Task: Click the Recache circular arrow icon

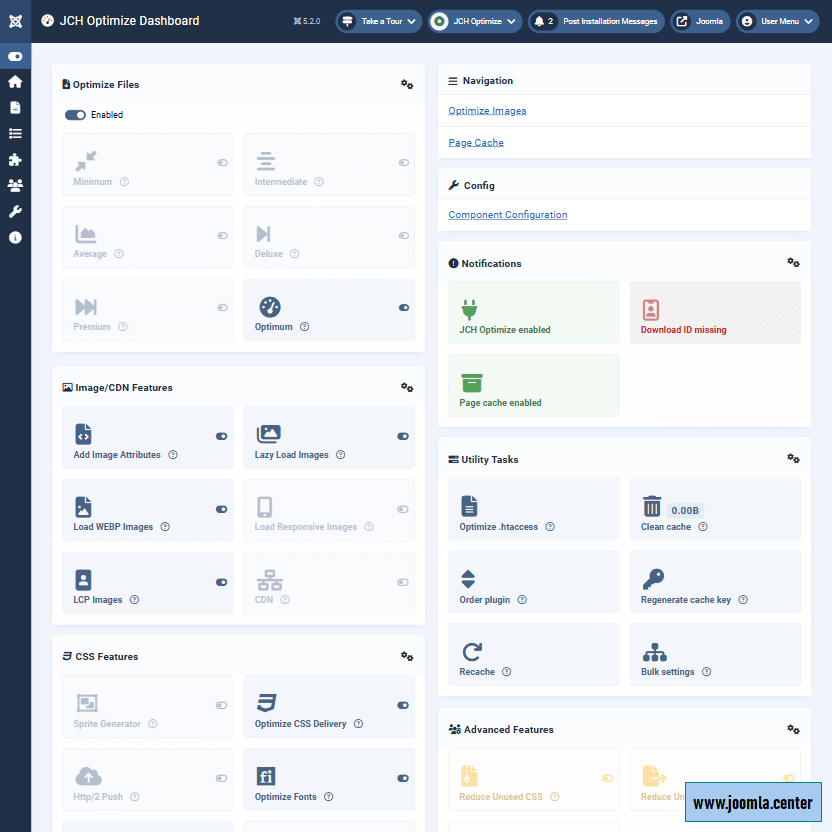Action: pyautogui.click(x=471, y=652)
